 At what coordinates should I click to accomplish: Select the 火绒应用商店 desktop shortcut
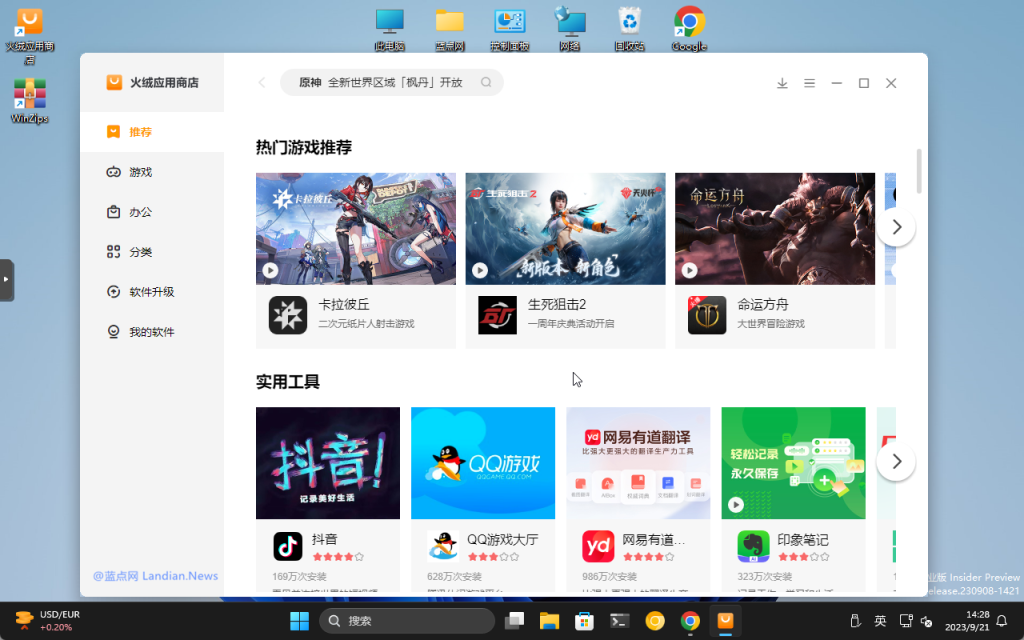[x=29, y=37]
